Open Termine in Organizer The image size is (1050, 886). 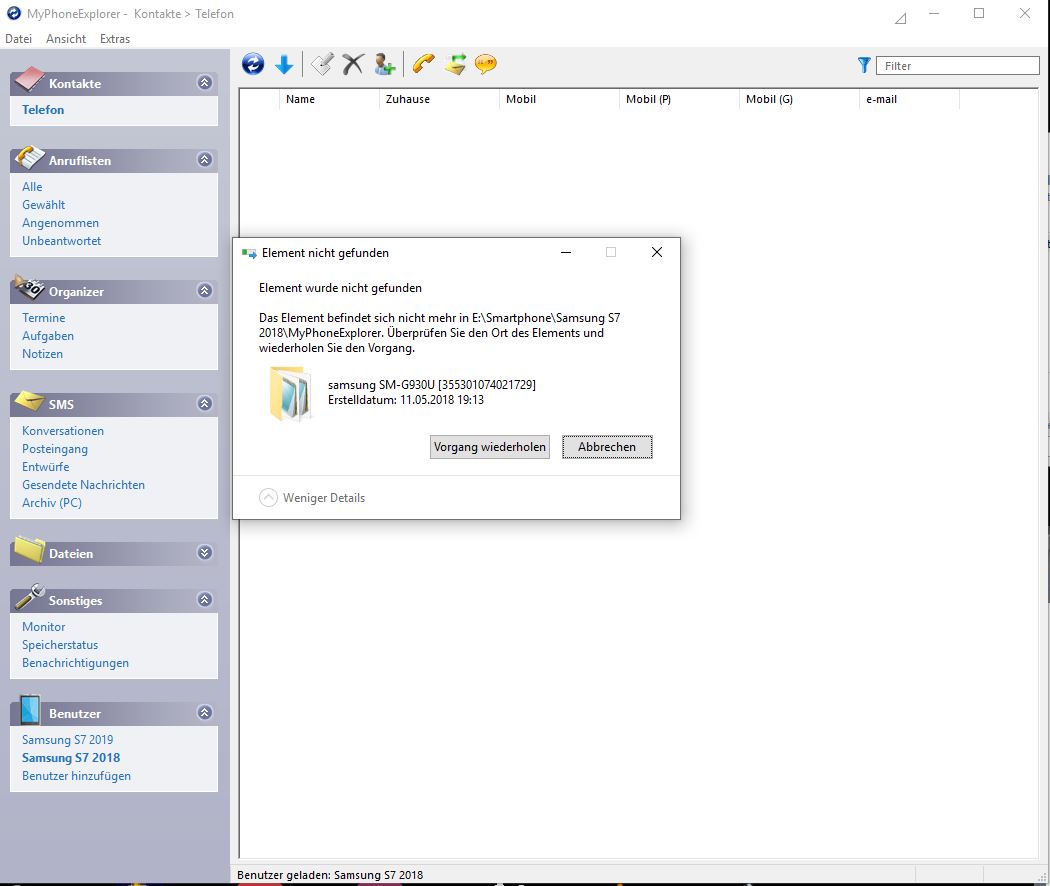click(44, 318)
